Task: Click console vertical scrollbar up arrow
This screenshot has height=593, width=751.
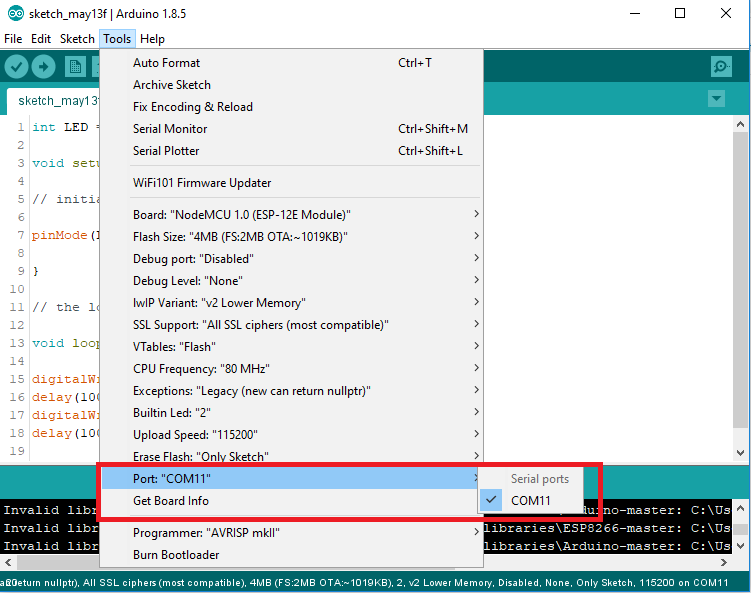Action: 740,508
